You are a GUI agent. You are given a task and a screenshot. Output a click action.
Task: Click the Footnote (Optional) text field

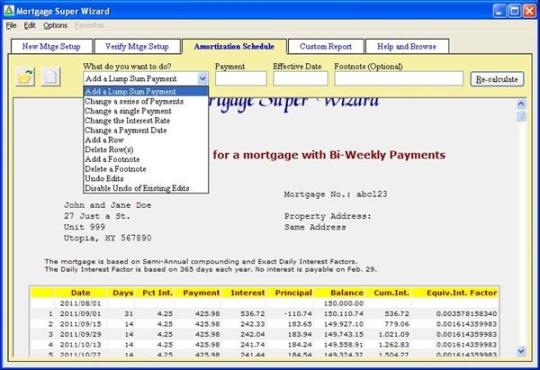[x=399, y=79]
